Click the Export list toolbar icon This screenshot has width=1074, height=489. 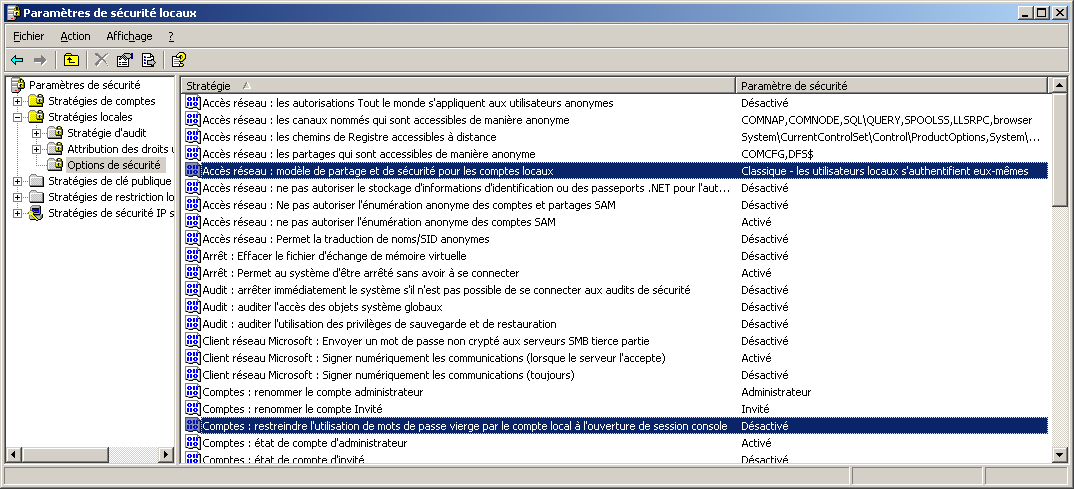(148, 60)
